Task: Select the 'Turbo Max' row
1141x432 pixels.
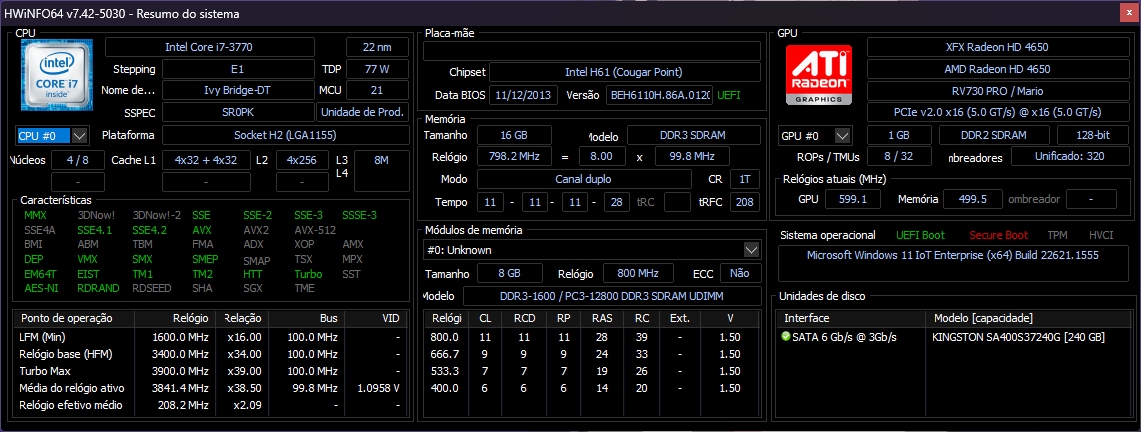Action: click(209, 371)
